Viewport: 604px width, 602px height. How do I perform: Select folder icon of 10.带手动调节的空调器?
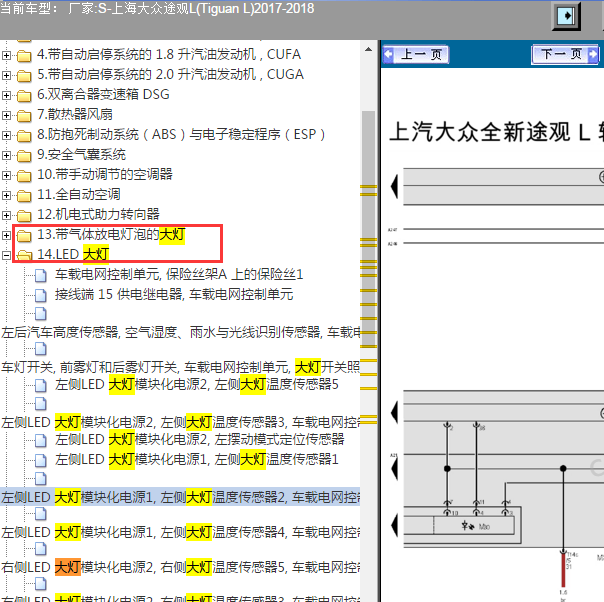click(x=24, y=176)
